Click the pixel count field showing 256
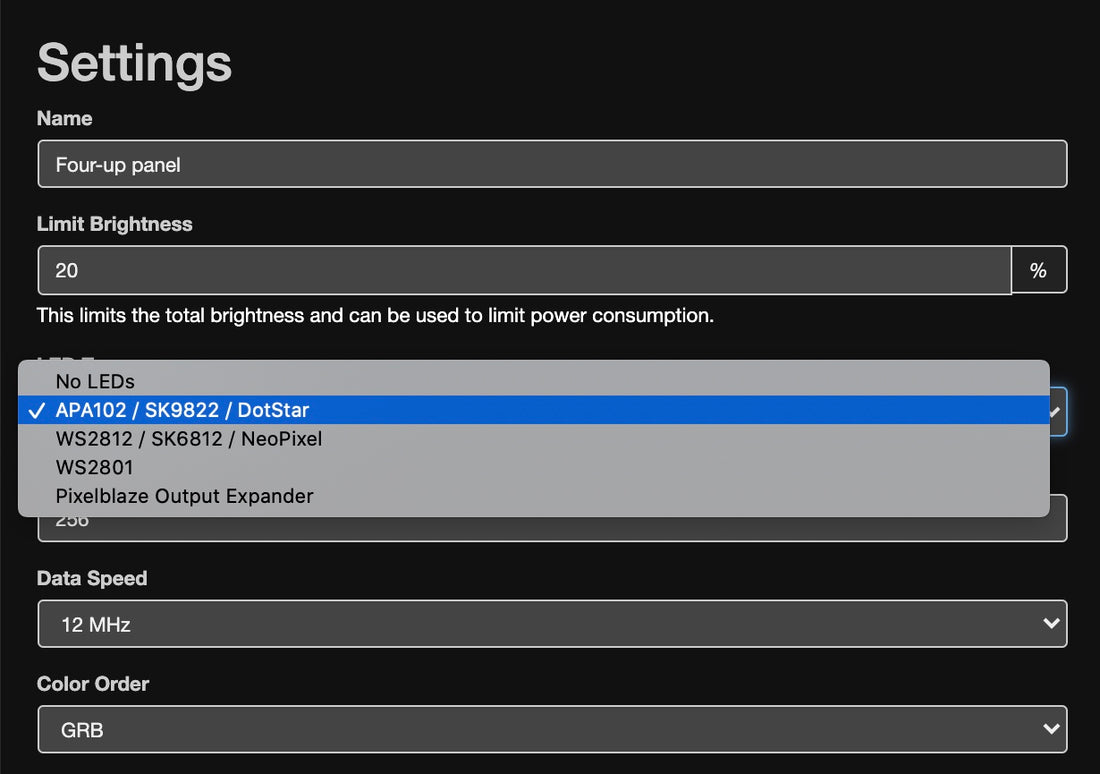The height and width of the screenshot is (774, 1100). tap(552, 528)
